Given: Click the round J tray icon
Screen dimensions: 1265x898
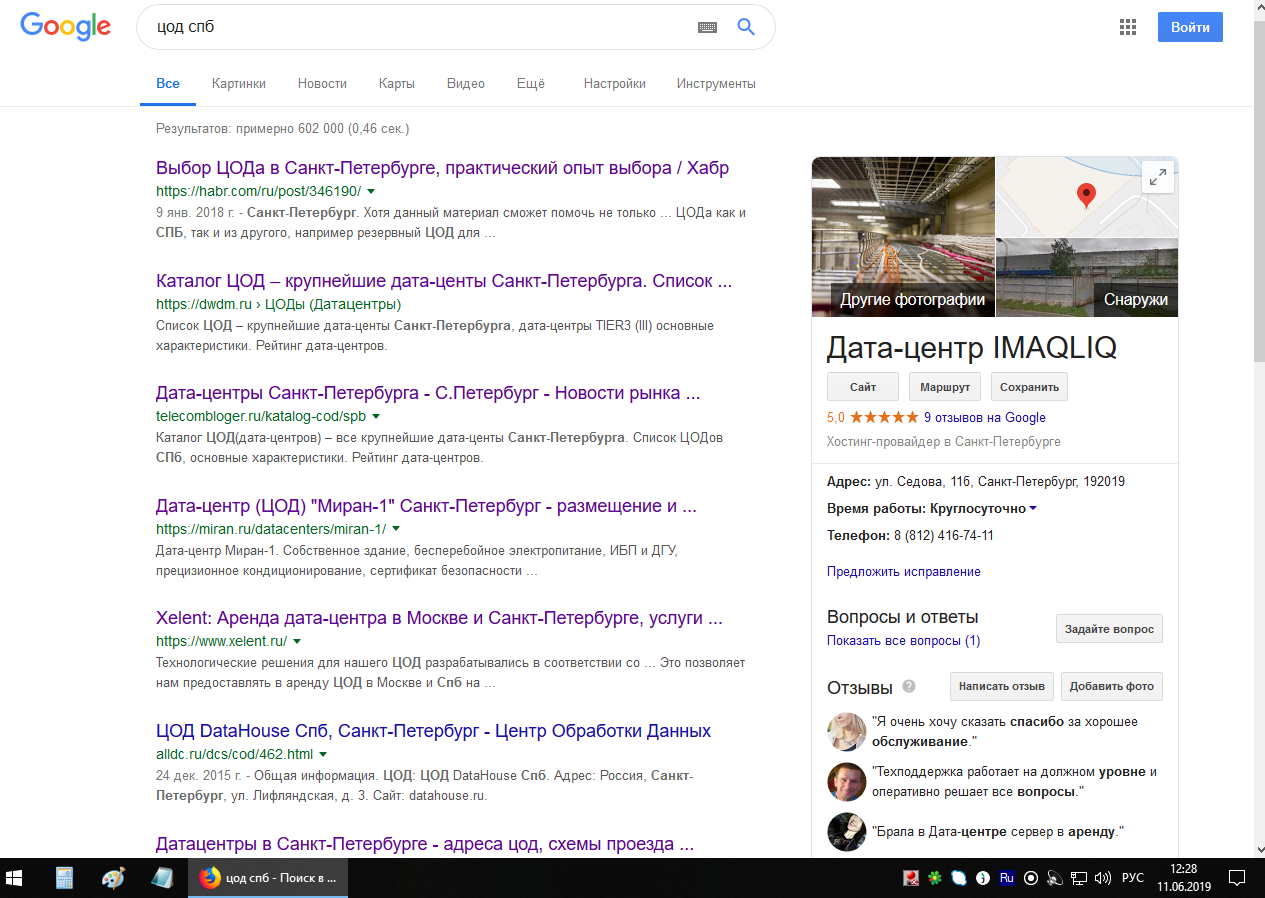Looking at the screenshot, I should click(x=983, y=878).
